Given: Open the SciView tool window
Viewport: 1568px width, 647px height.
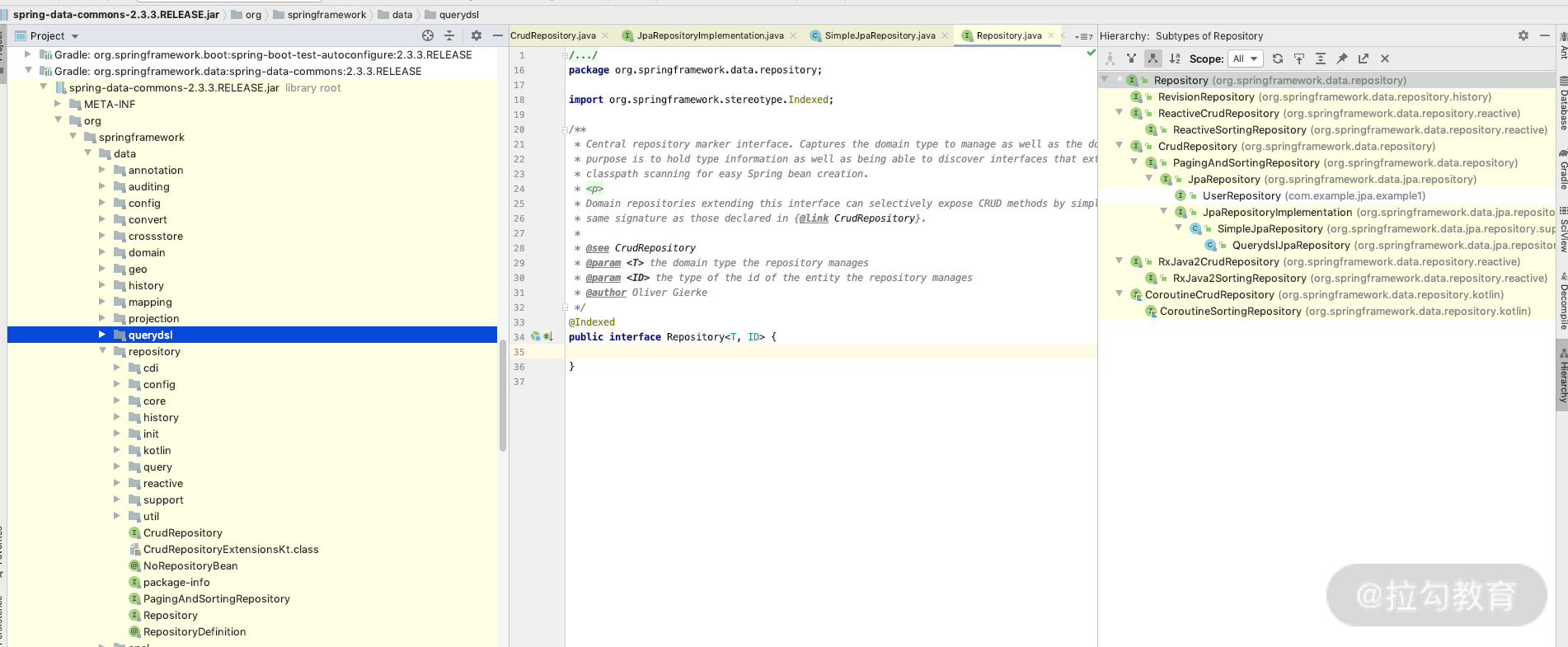Looking at the screenshot, I should 1562,229.
